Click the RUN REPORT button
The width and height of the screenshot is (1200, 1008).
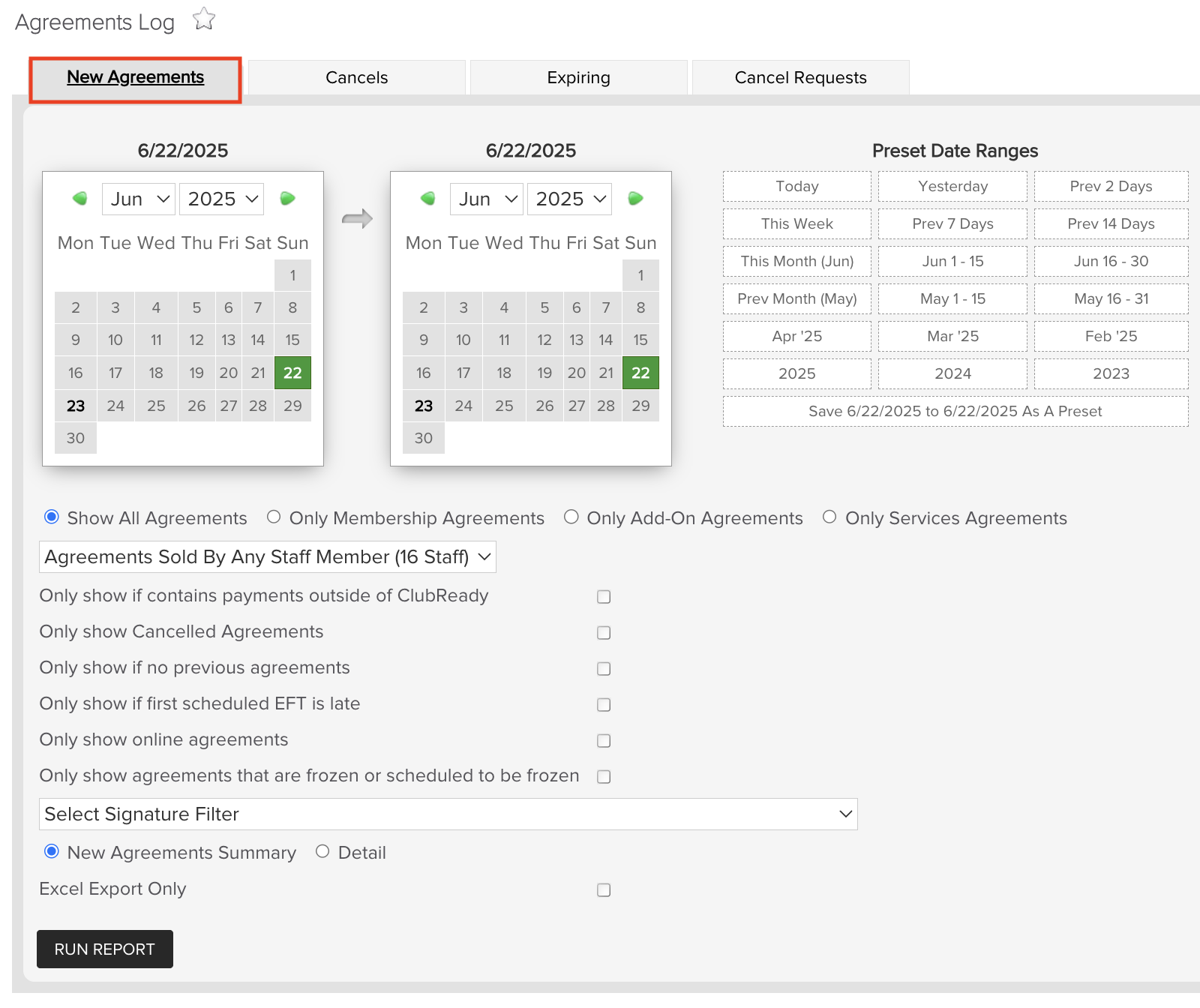coord(105,949)
